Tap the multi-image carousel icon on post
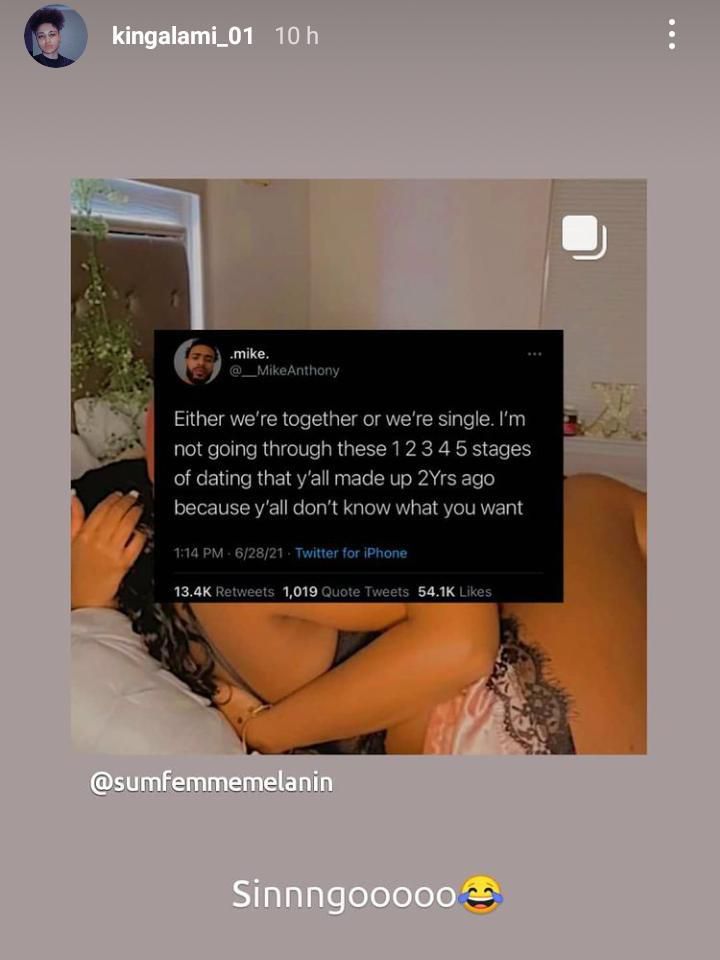This screenshot has width=720, height=960. click(x=584, y=237)
